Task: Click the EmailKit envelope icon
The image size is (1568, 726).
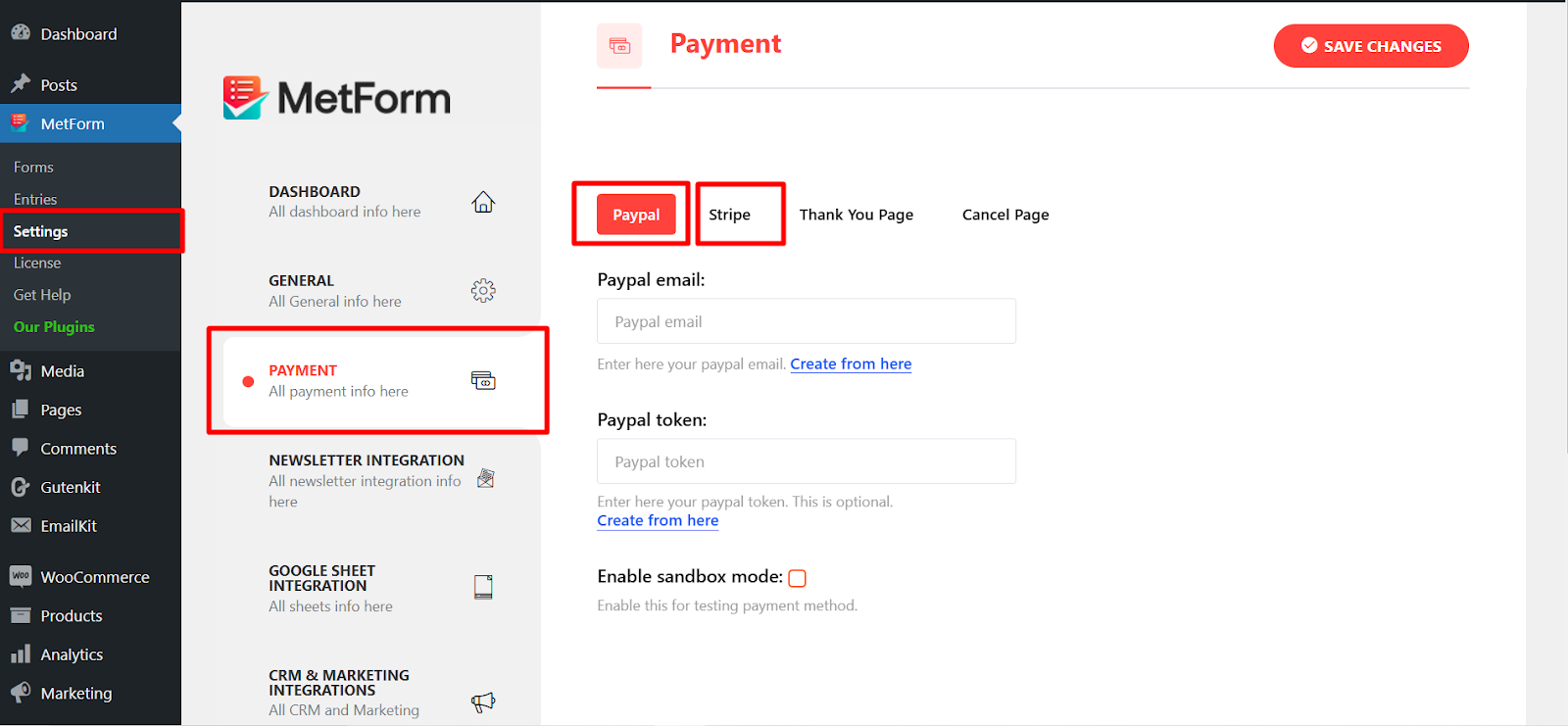Action: click(21, 525)
